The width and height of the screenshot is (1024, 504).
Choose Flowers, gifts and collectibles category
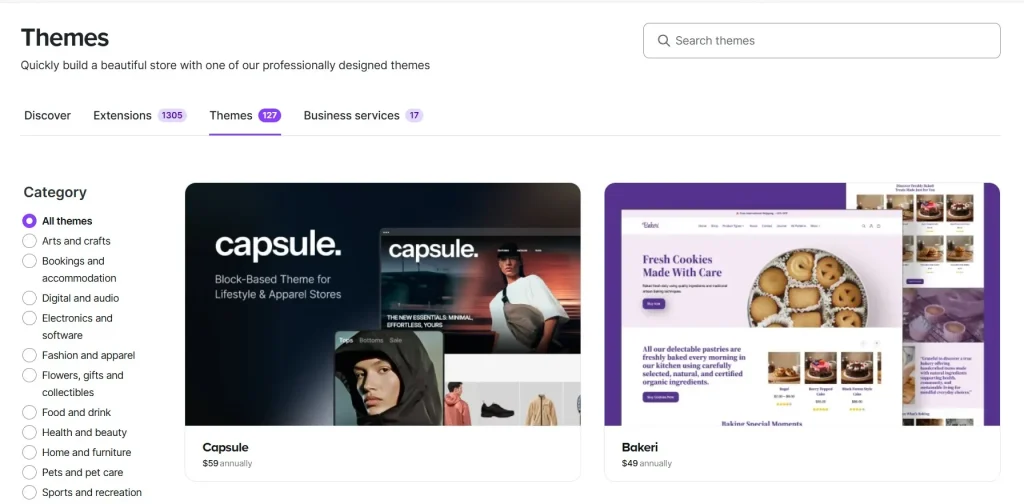[29, 375]
